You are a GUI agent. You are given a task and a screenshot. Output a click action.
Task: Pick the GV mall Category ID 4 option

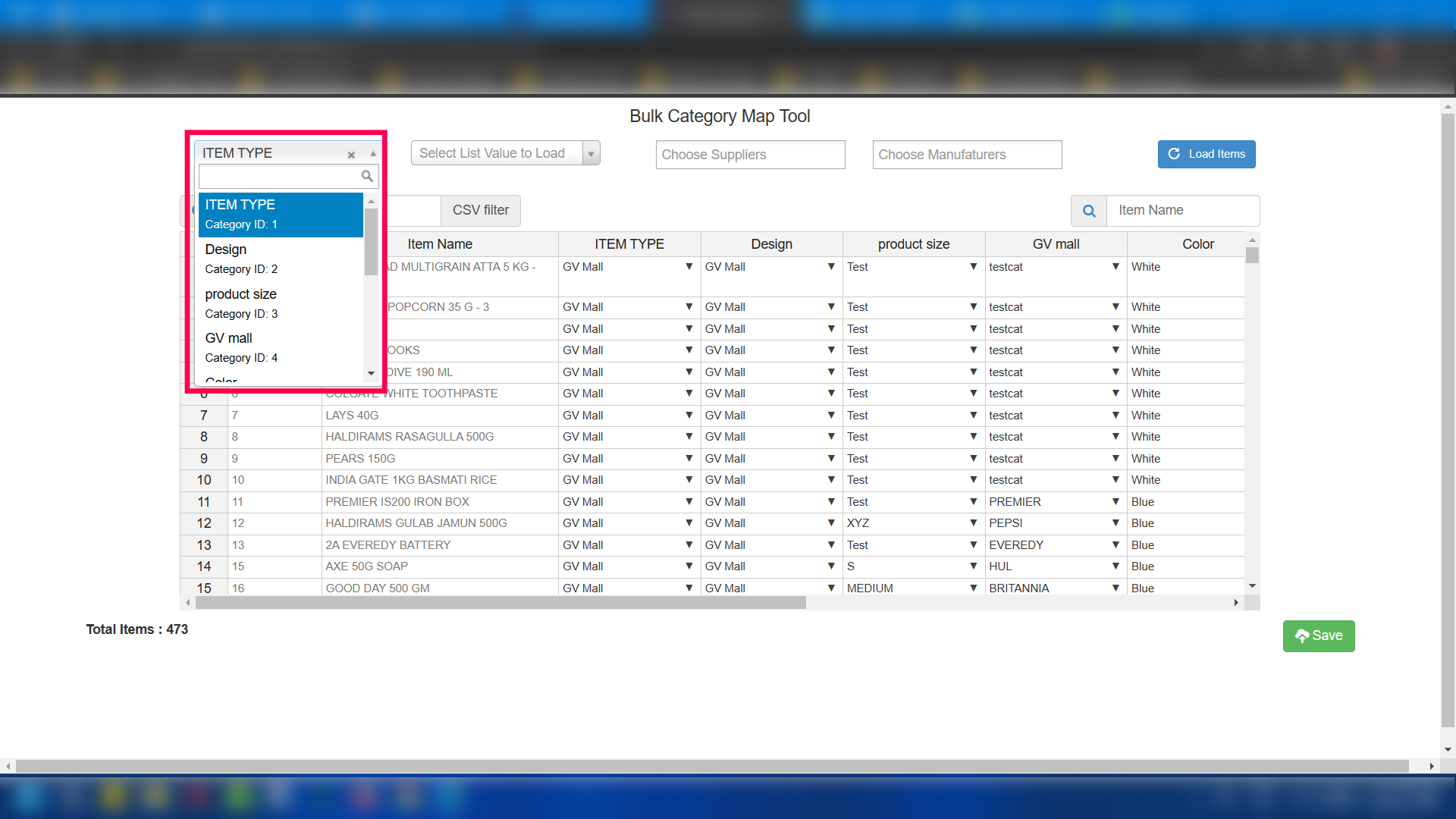tap(280, 347)
